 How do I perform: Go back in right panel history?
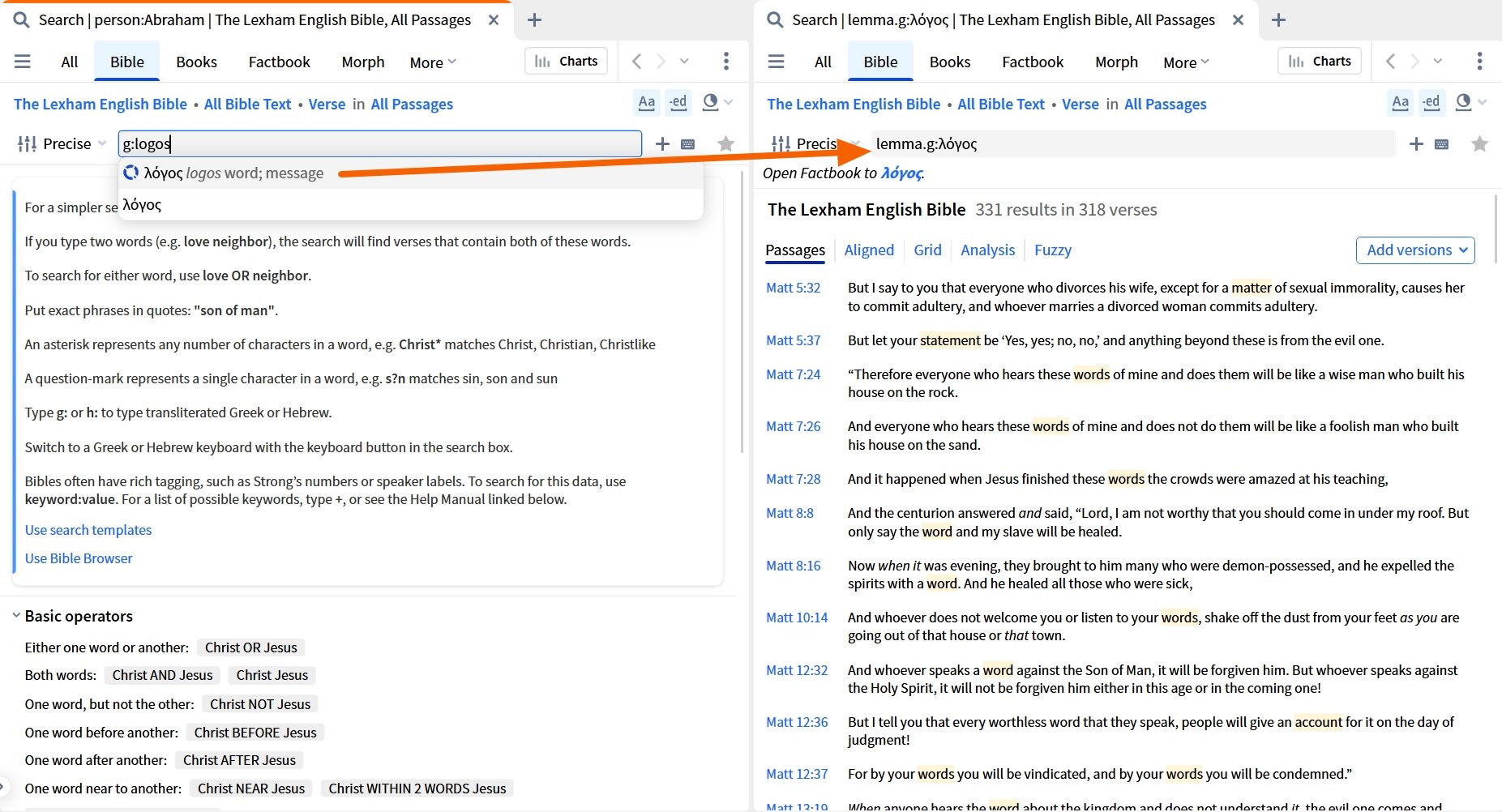[1391, 62]
